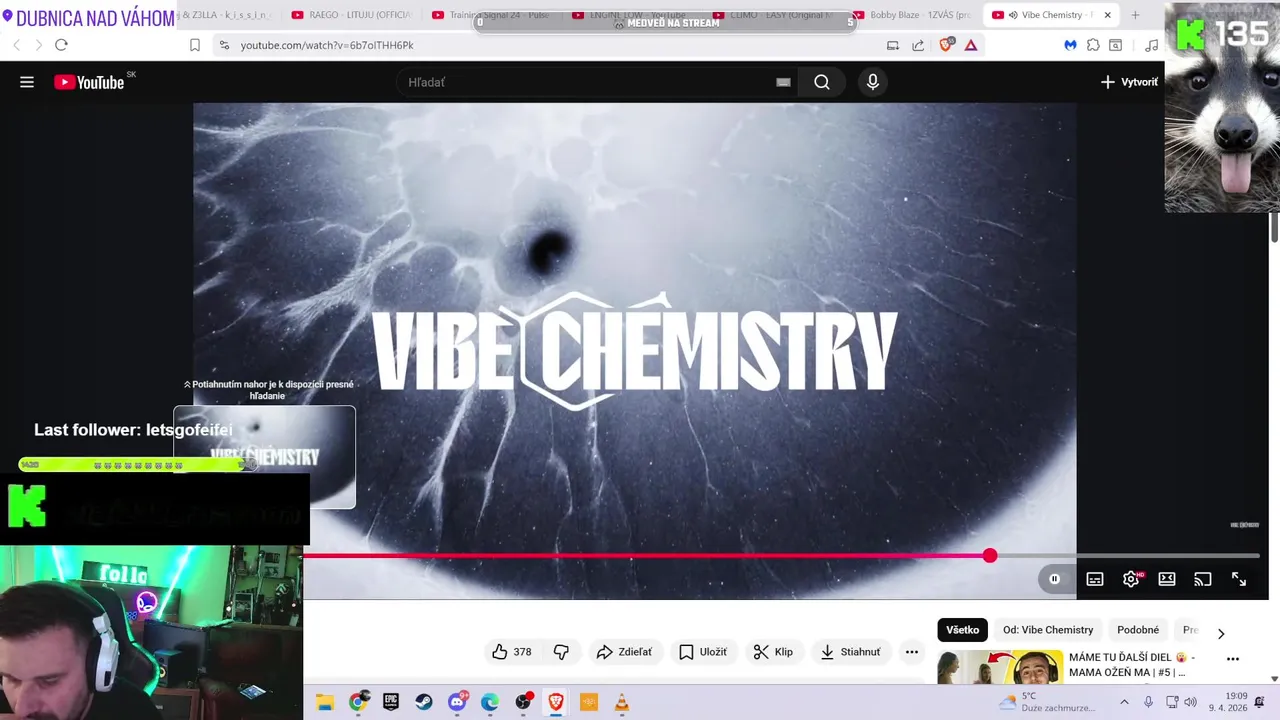Click the page vertical scrollbar thumb

(1274, 227)
